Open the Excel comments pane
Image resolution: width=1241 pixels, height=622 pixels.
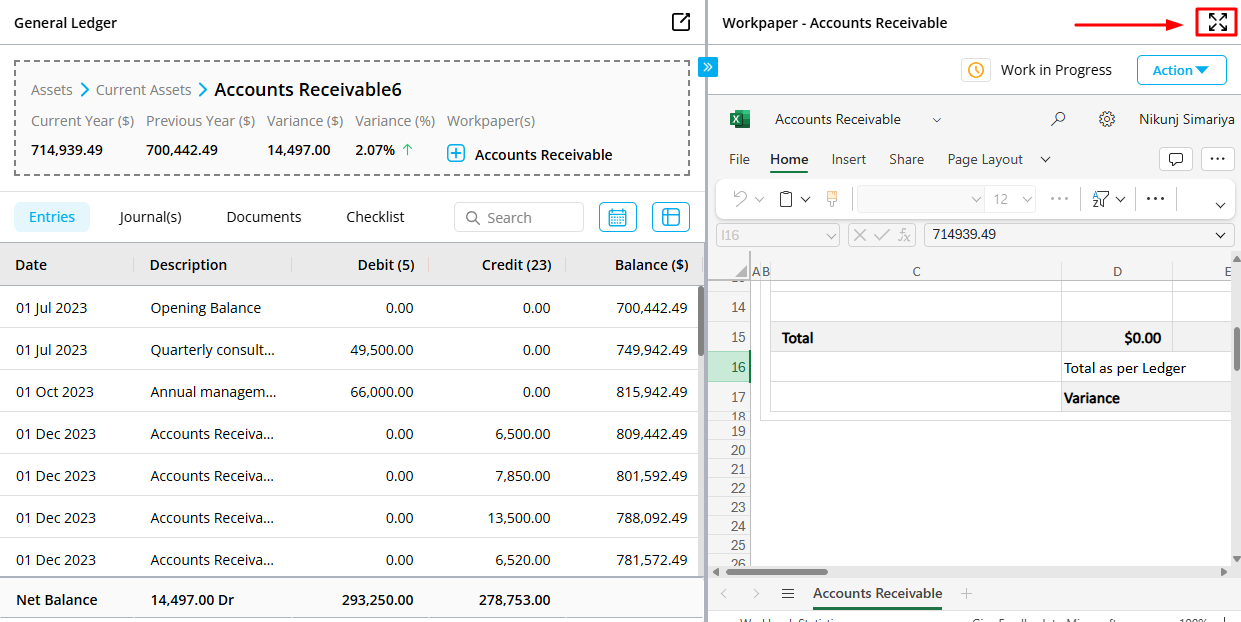coord(1176,159)
